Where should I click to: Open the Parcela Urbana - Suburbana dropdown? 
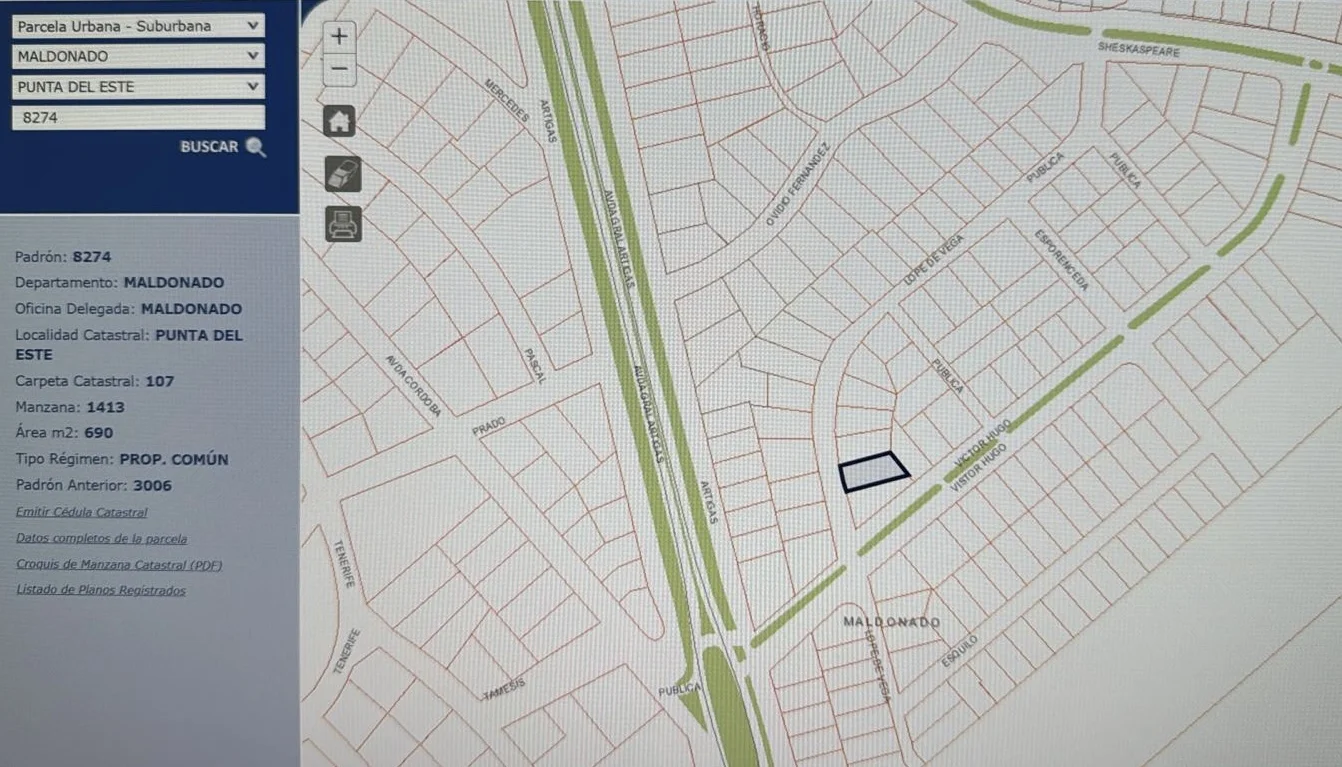click(138, 26)
